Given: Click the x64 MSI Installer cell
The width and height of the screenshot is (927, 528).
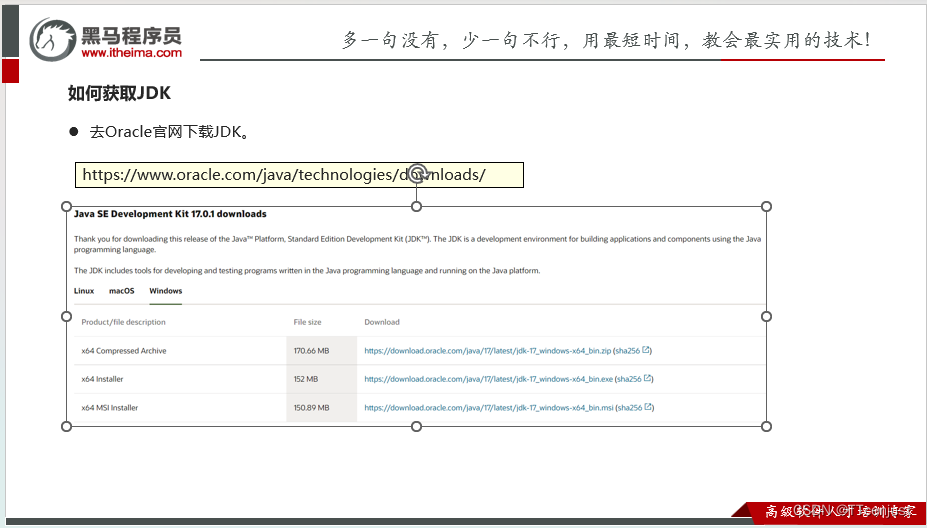Looking at the screenshot, I should point(110,407).
